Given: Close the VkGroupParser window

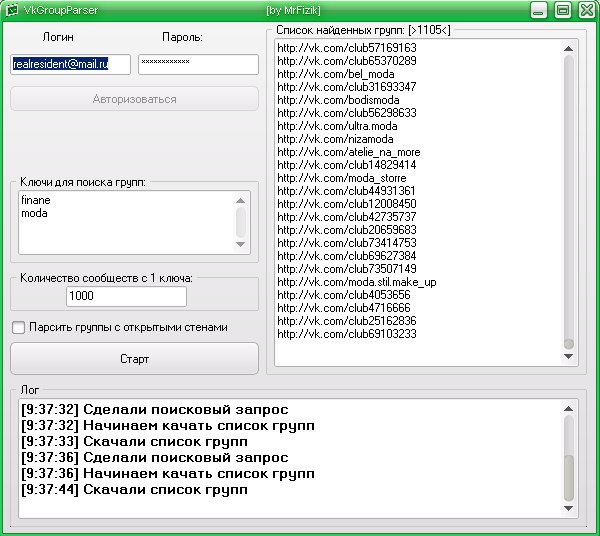Looking at the screenshot, I should [585, 10].
